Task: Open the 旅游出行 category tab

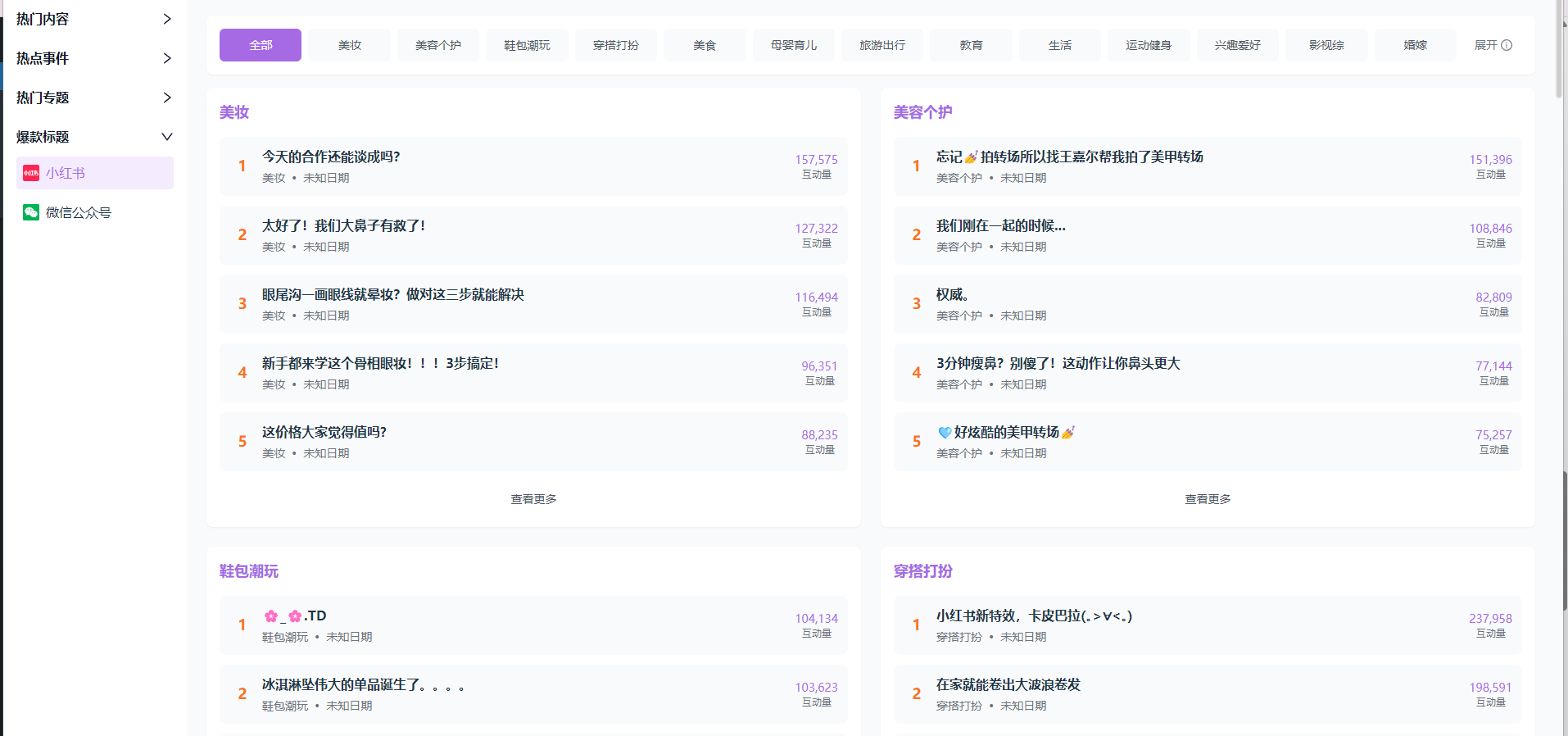Action: [882, 45]
